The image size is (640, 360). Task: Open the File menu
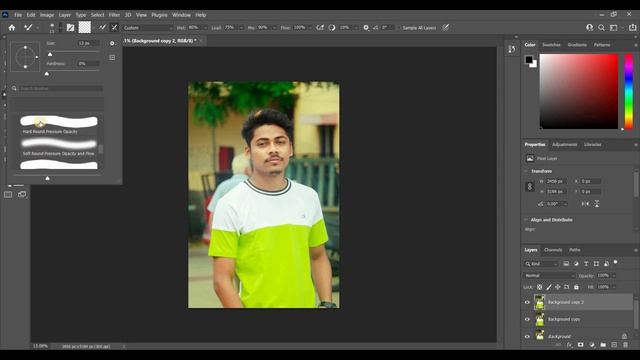tap(18, 15)
